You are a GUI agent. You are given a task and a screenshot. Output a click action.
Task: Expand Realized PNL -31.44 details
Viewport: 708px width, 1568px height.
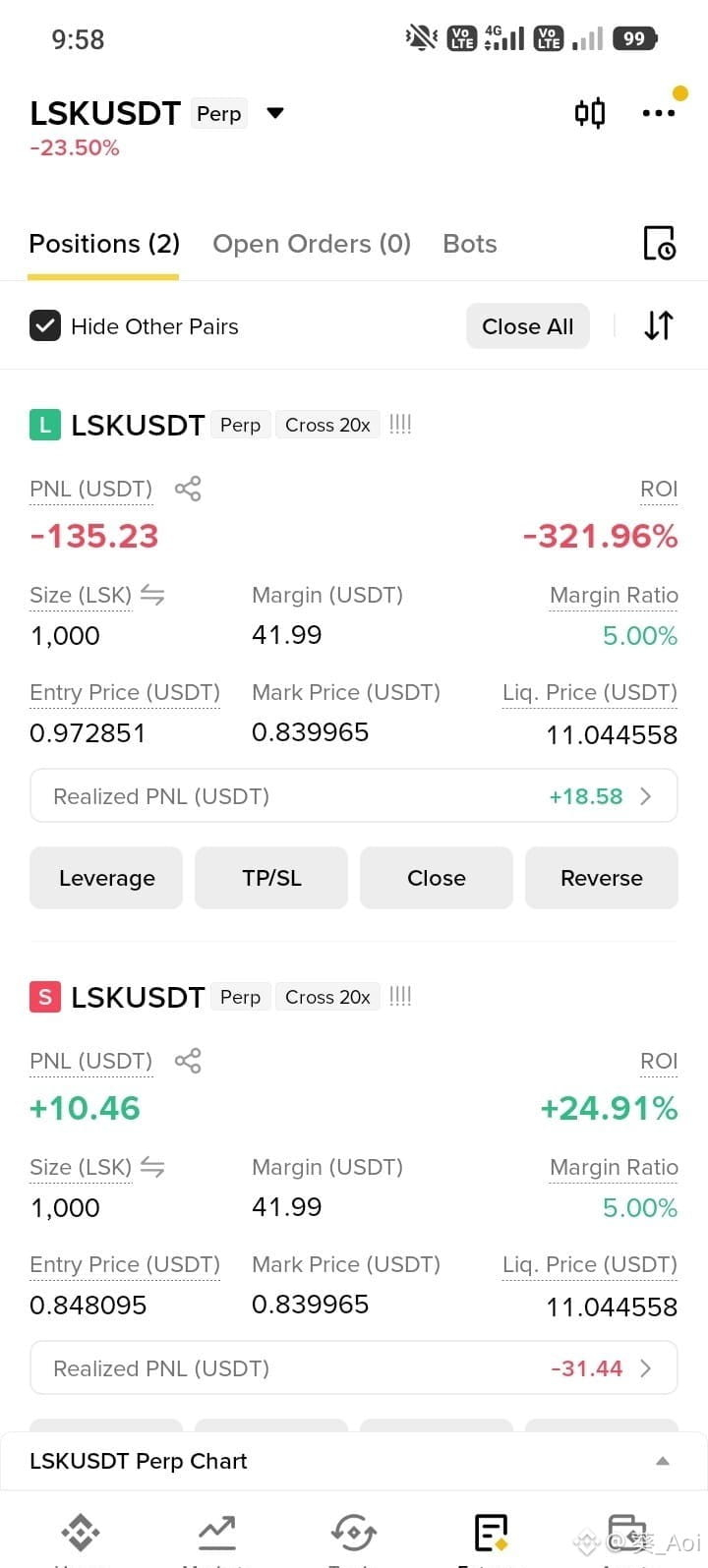(354, 1368)
